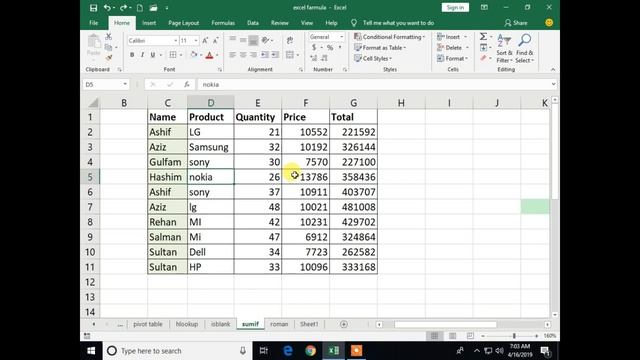This screenshot has width=640, height=360.
Task: Redo the last undone action
Action: [123, 8]
